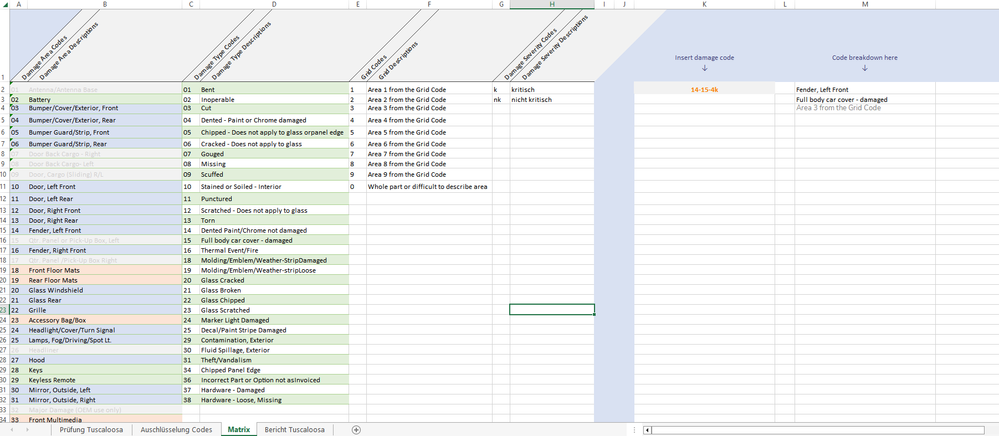
Task: Select 'Glass Scratched' cell
Action: pos(274,310)
